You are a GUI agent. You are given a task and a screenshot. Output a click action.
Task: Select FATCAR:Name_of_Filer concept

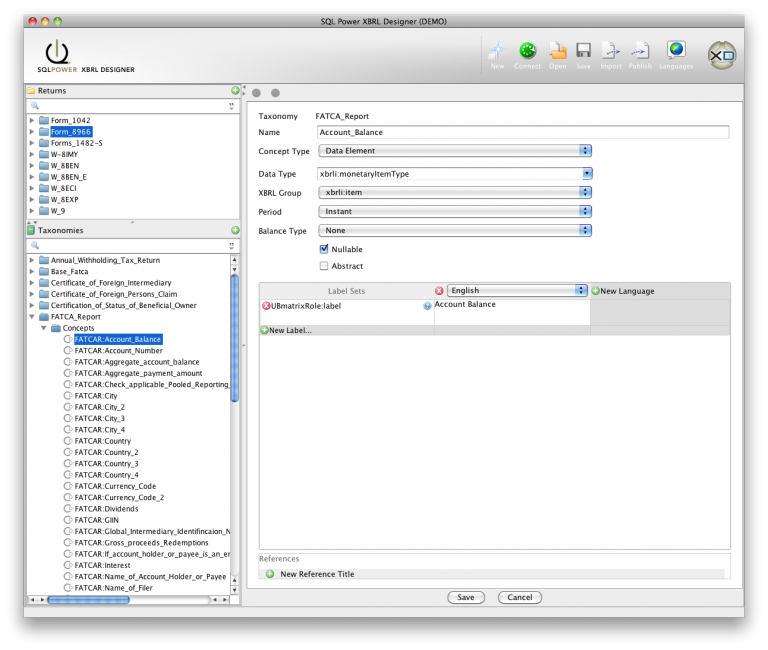click(114, 587)
